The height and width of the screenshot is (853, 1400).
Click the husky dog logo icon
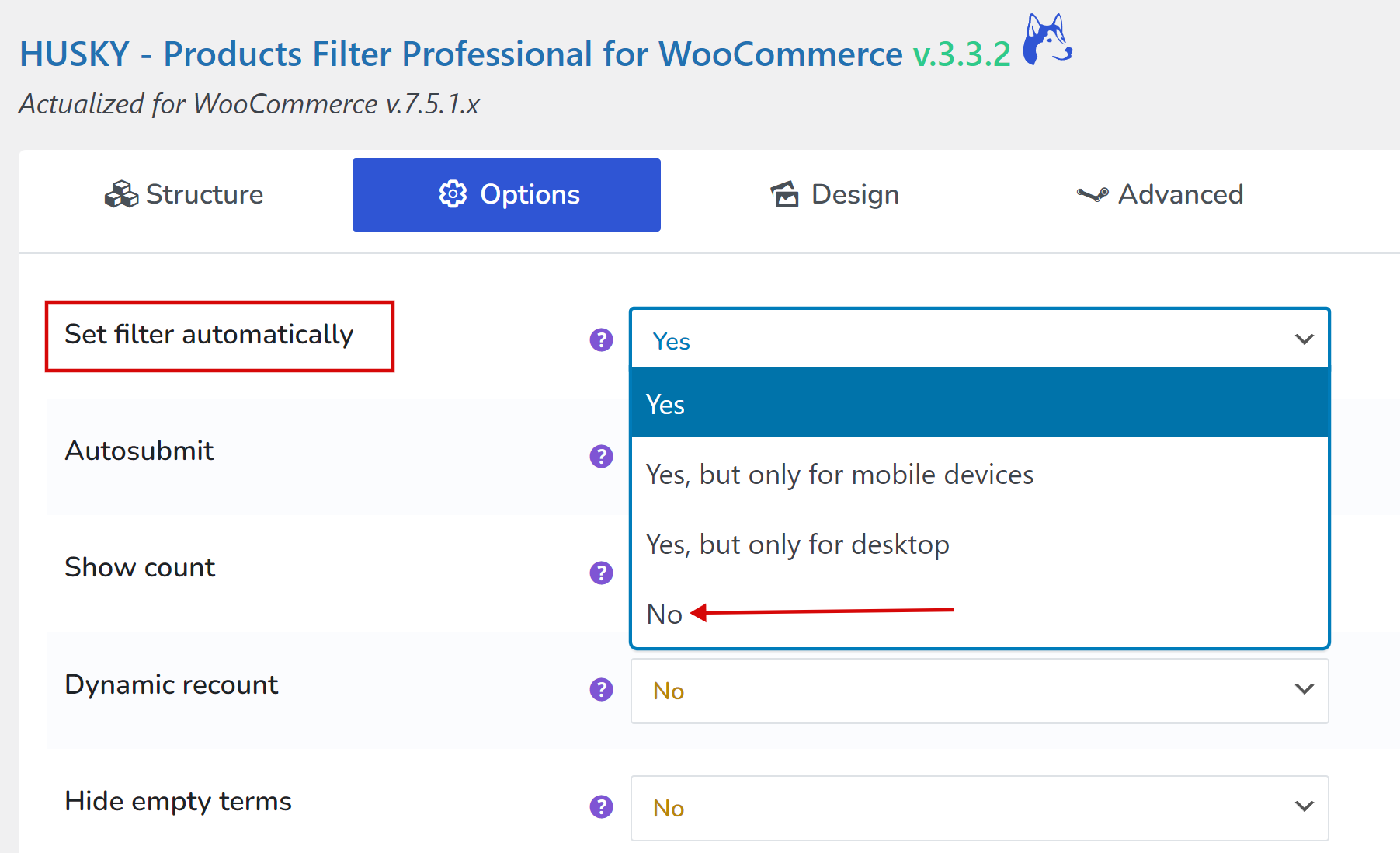(x=1047, y=39)
